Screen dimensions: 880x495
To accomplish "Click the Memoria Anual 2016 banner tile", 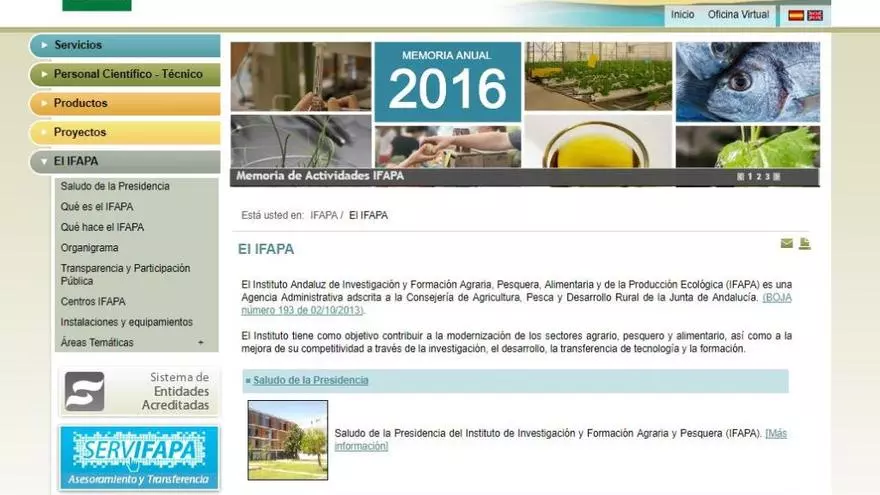I will [447, 83].
